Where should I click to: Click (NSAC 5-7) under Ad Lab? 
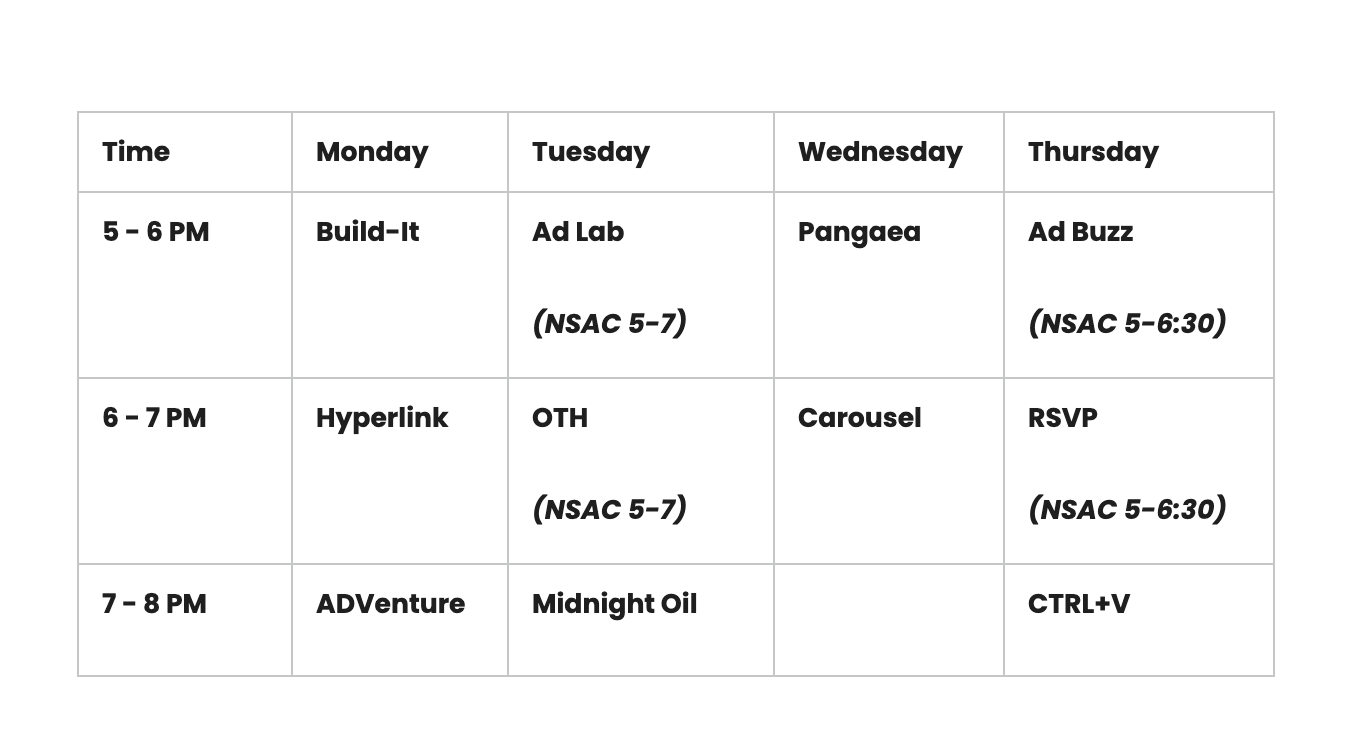(x=609, y=323)
